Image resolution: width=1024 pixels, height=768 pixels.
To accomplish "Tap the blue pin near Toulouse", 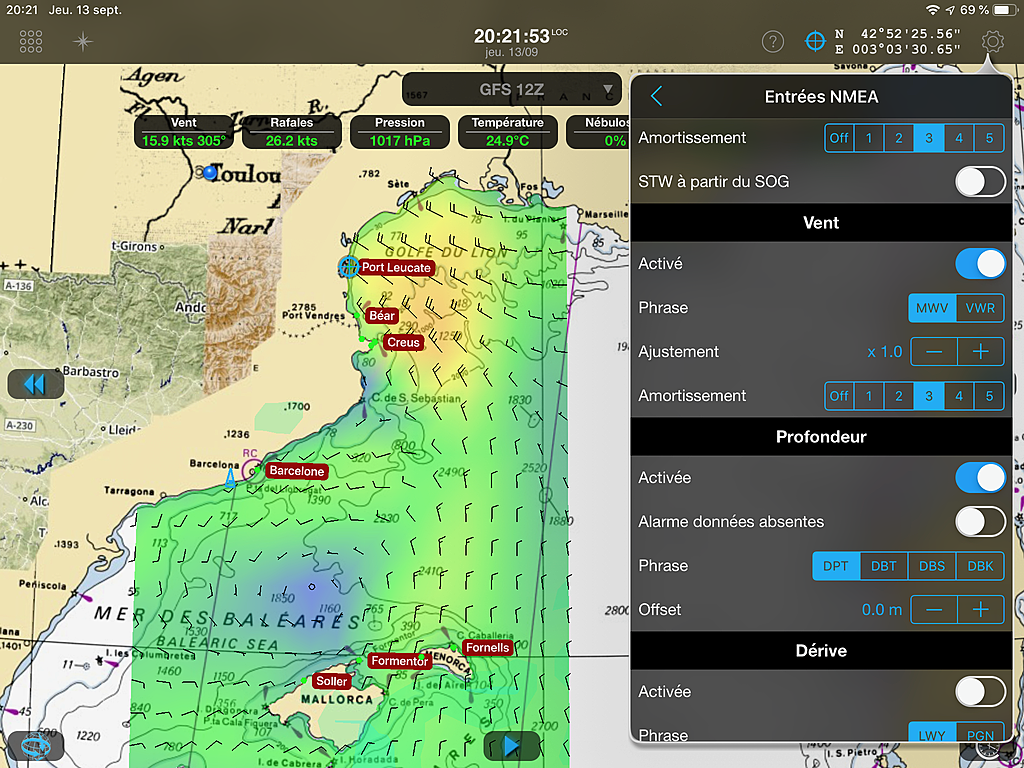I will pyautogui.click(x=210, y=172).
